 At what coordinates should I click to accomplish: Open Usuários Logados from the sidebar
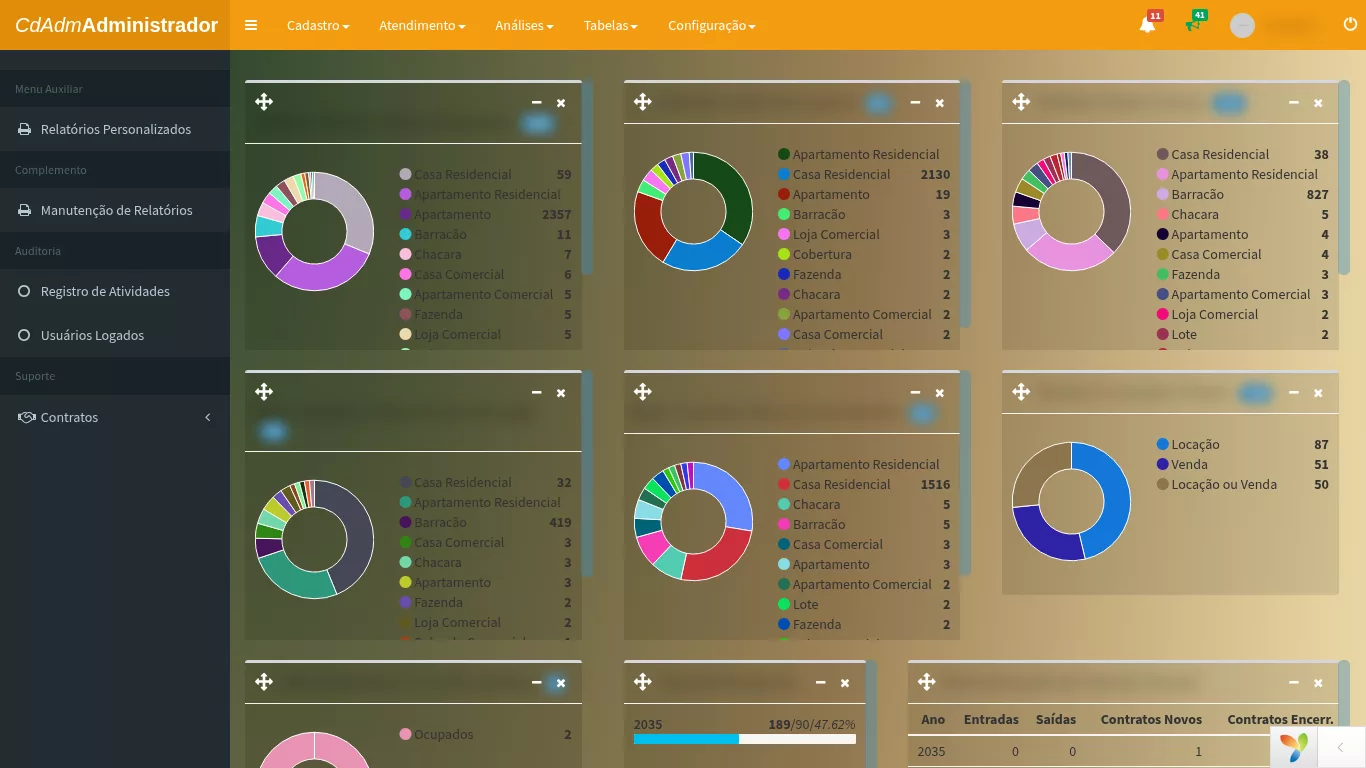coord(115,335)
